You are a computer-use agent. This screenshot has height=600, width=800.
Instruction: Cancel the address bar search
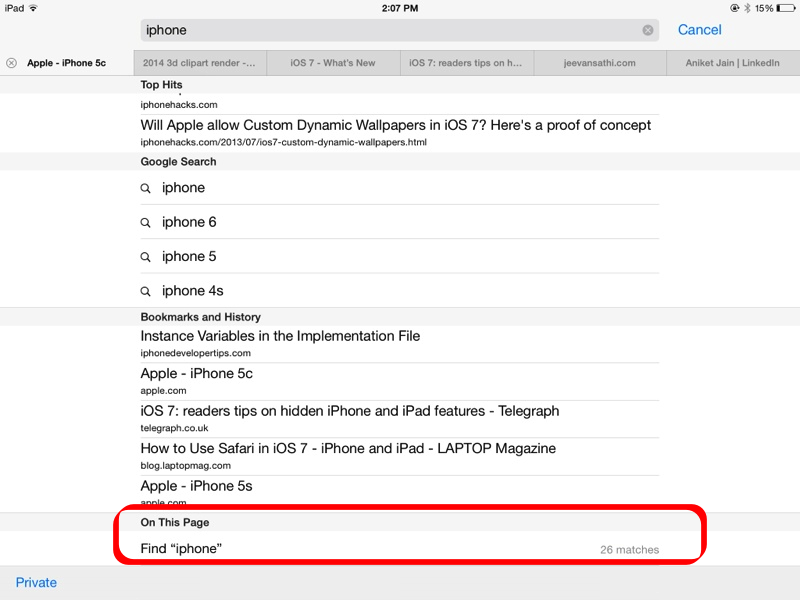click(x=699, y=30)
